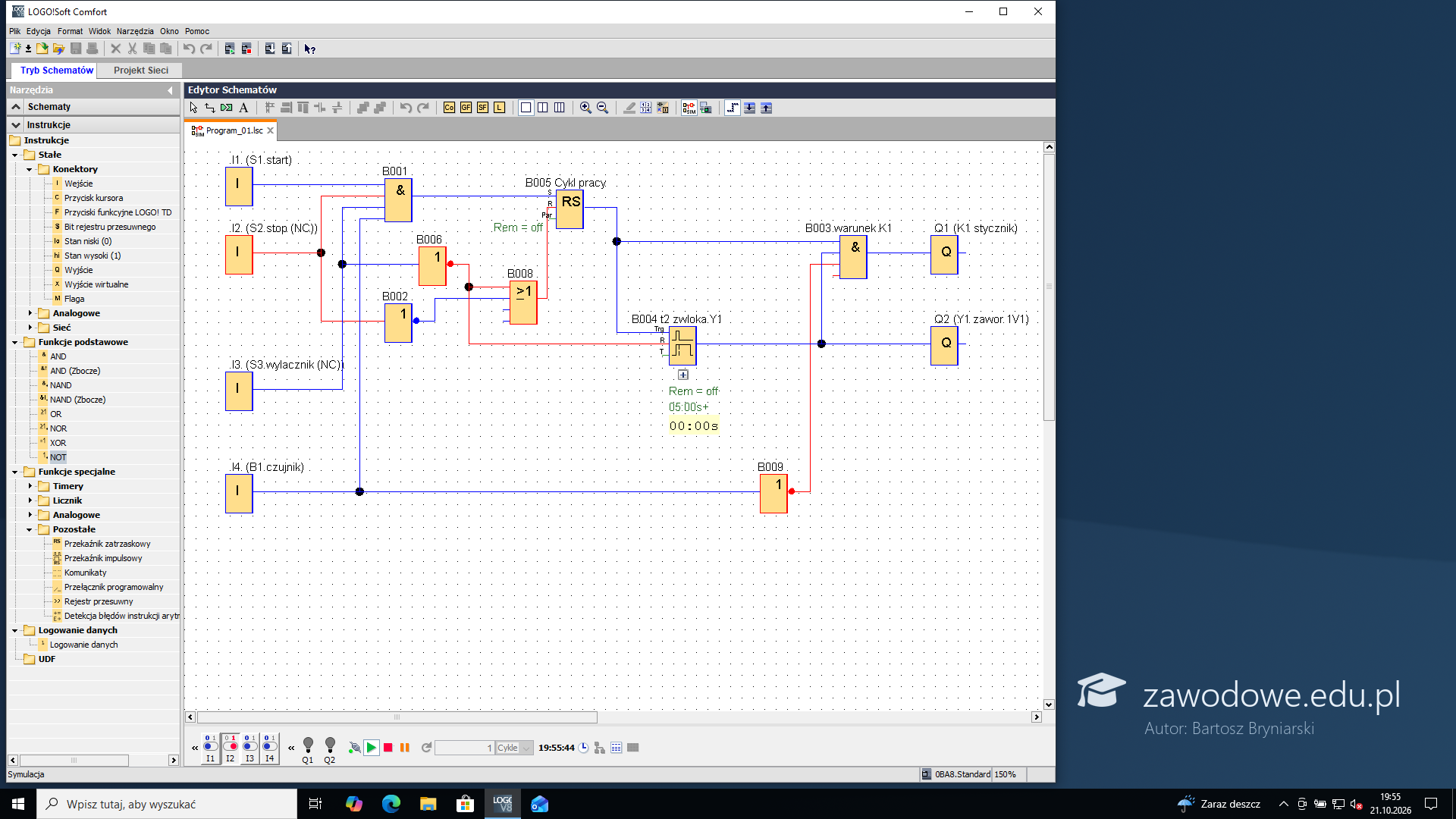Open Microsoft Edge from the taskbar
This screenshot has height=819, width=1456.
click(391, 804)
